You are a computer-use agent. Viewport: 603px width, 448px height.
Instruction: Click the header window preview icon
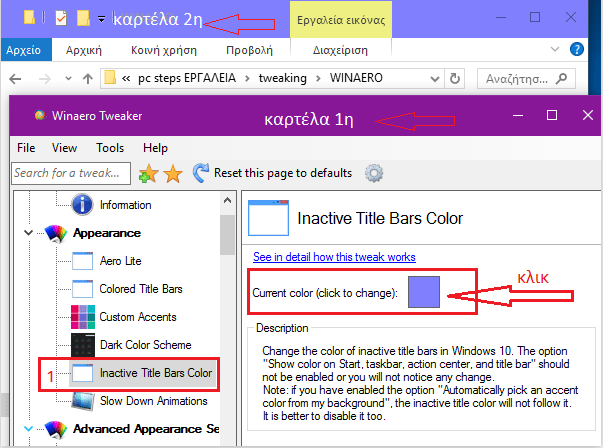tap(268, 218)
